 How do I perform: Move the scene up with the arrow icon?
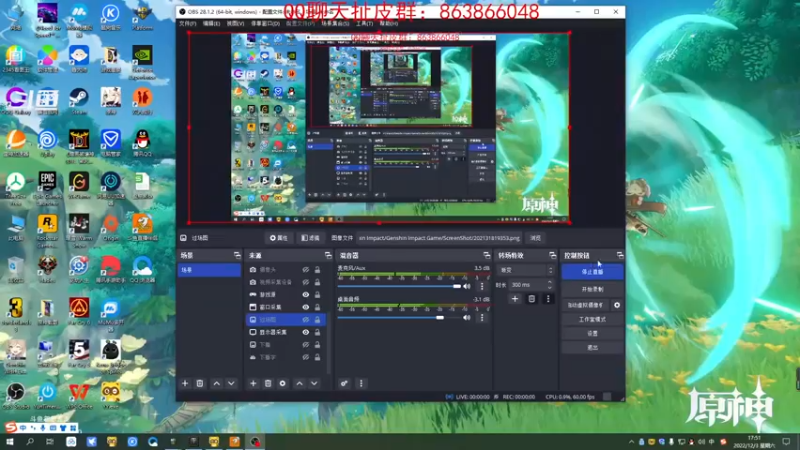(x=217, y=383)
